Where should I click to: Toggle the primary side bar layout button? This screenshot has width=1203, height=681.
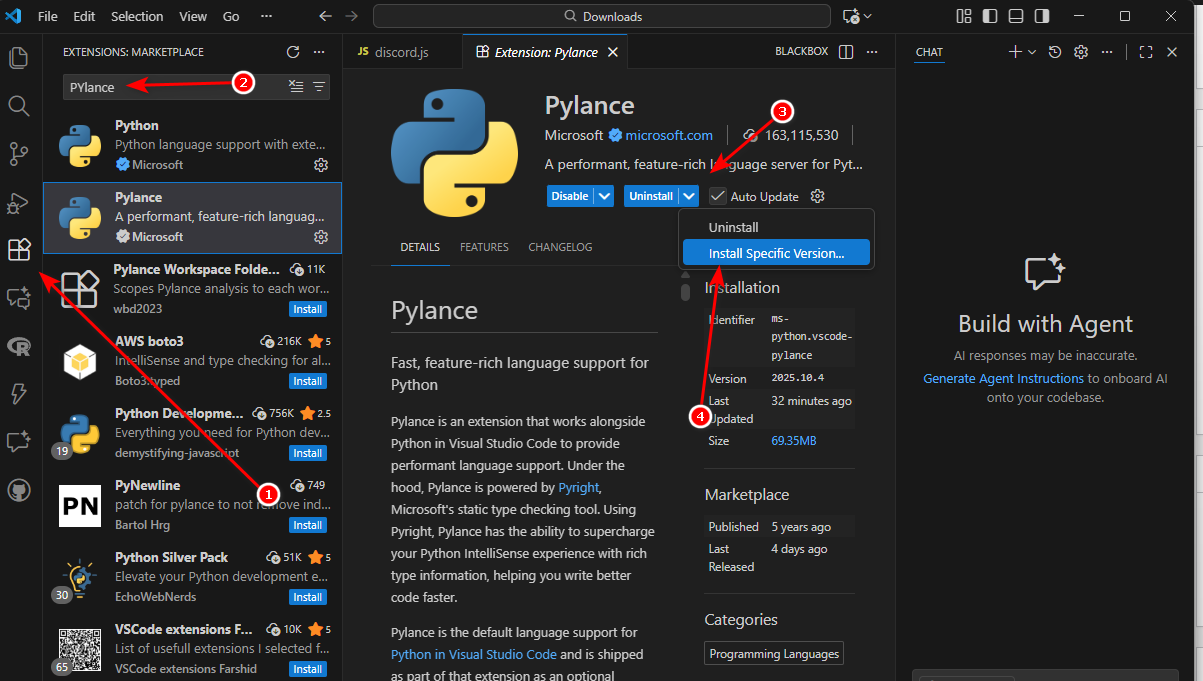988,17
